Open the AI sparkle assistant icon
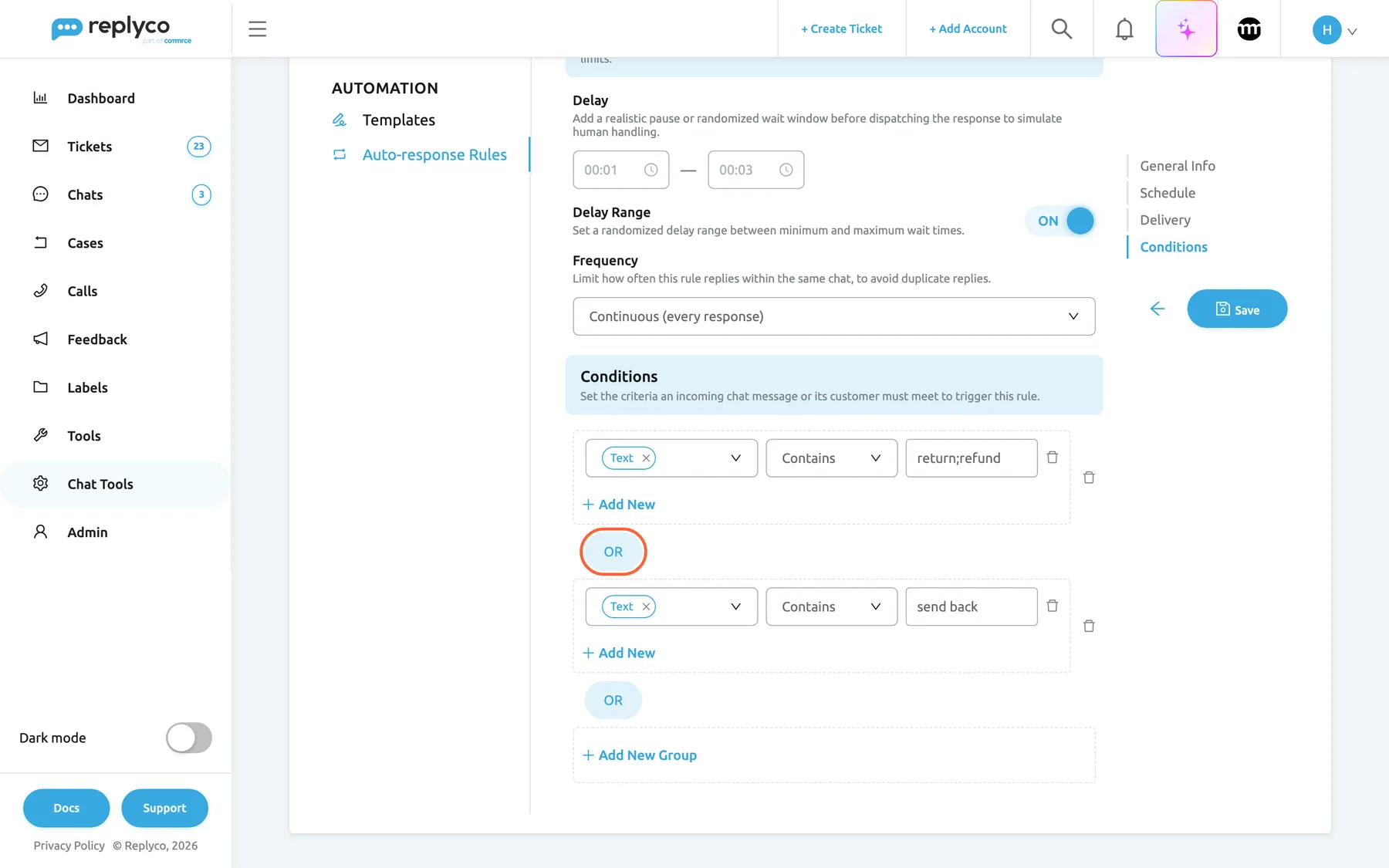This screenshot has width=1389, height=868. pos(1186,29)
